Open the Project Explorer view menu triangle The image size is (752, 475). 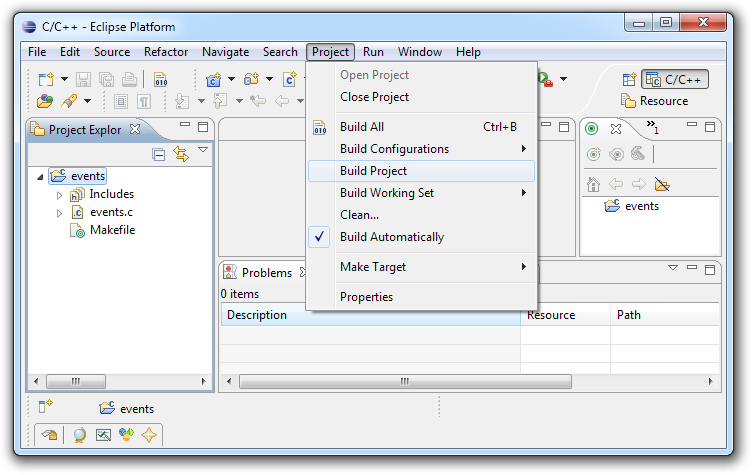pos(203,150)
